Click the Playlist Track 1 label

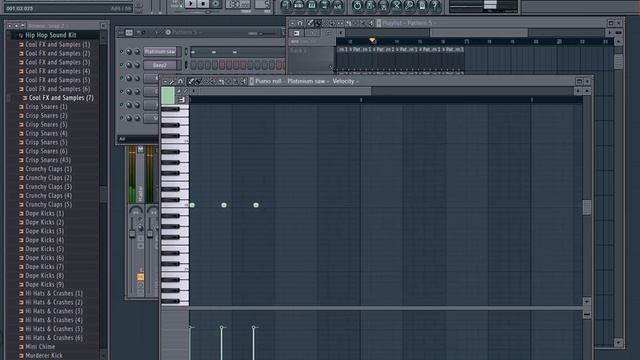point(297,51)
